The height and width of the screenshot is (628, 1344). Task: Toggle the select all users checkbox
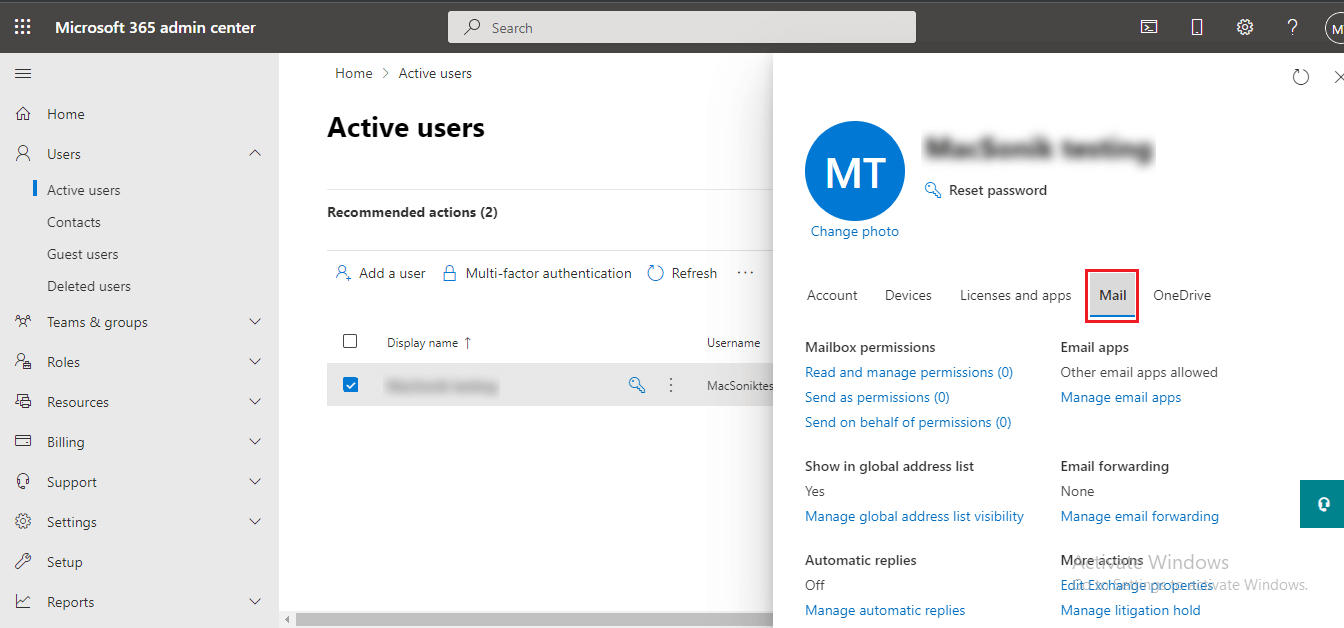tap(350, 342)
